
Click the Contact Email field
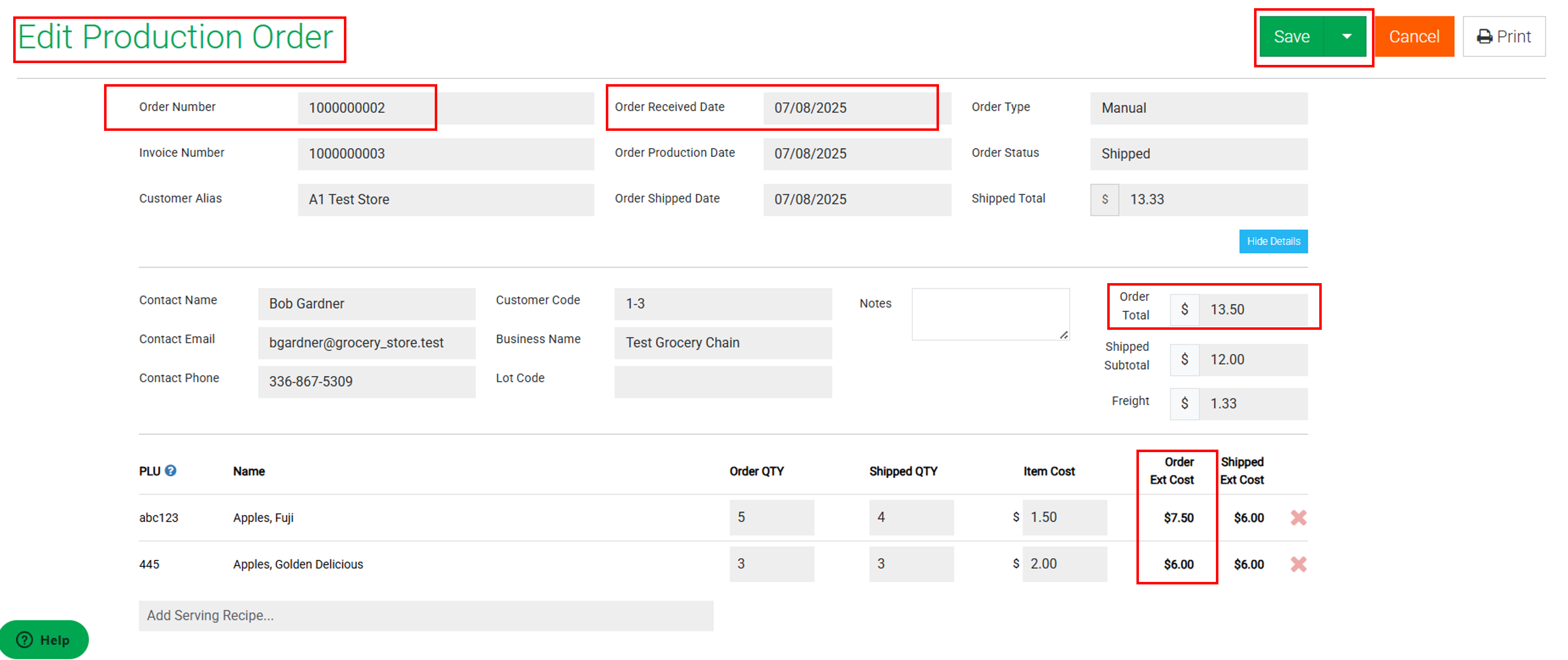(x=366, y=343)
